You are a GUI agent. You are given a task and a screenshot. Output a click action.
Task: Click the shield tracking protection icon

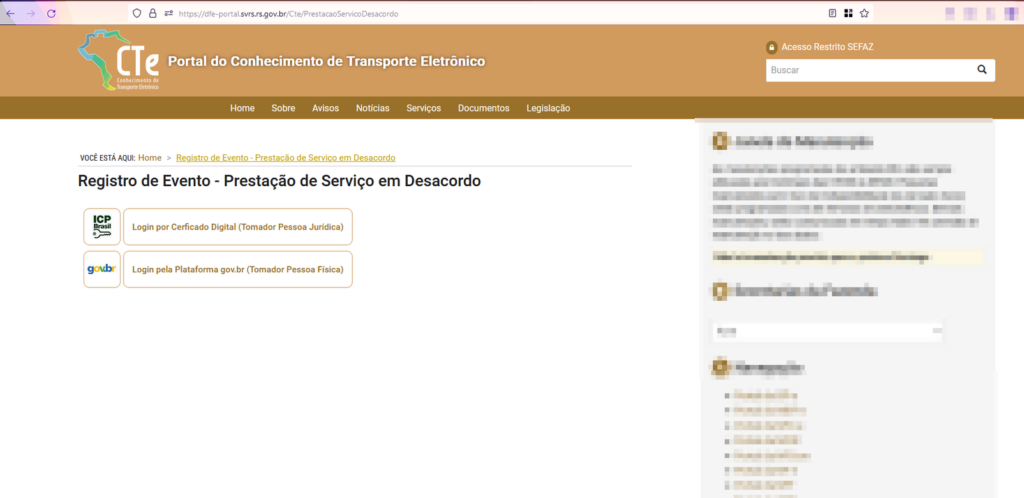point(137,13)
